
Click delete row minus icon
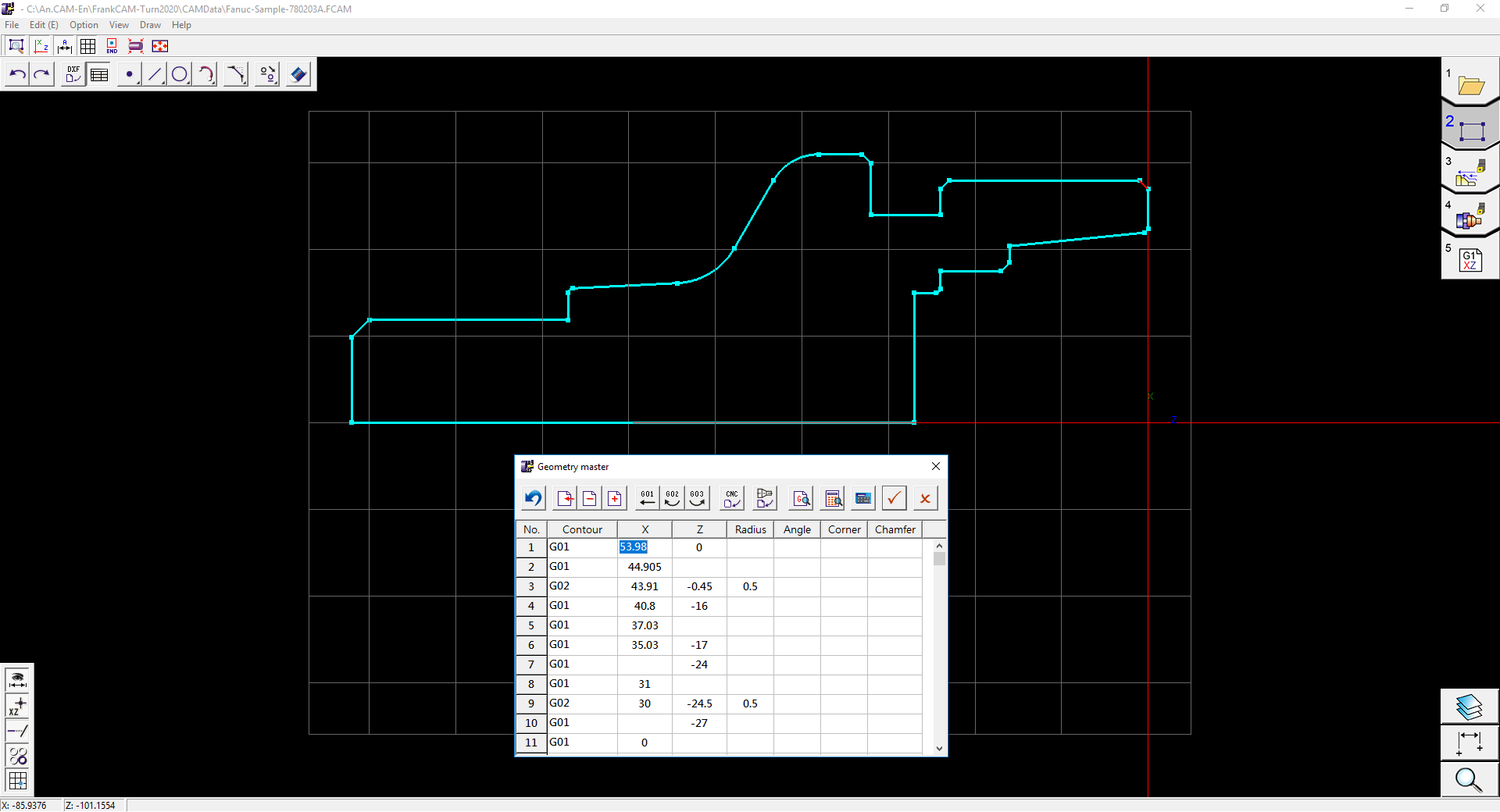click(x=591, y=498)
